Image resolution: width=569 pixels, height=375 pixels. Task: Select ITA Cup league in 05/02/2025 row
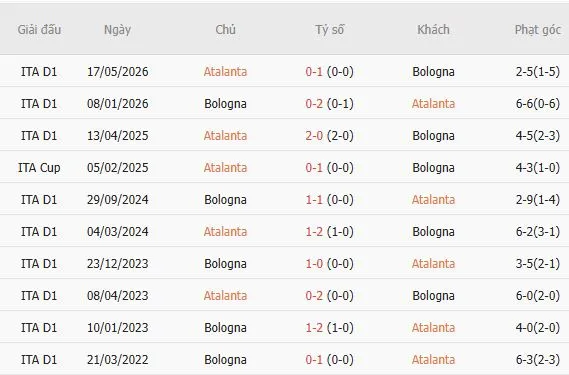click(x=39, y=168)
